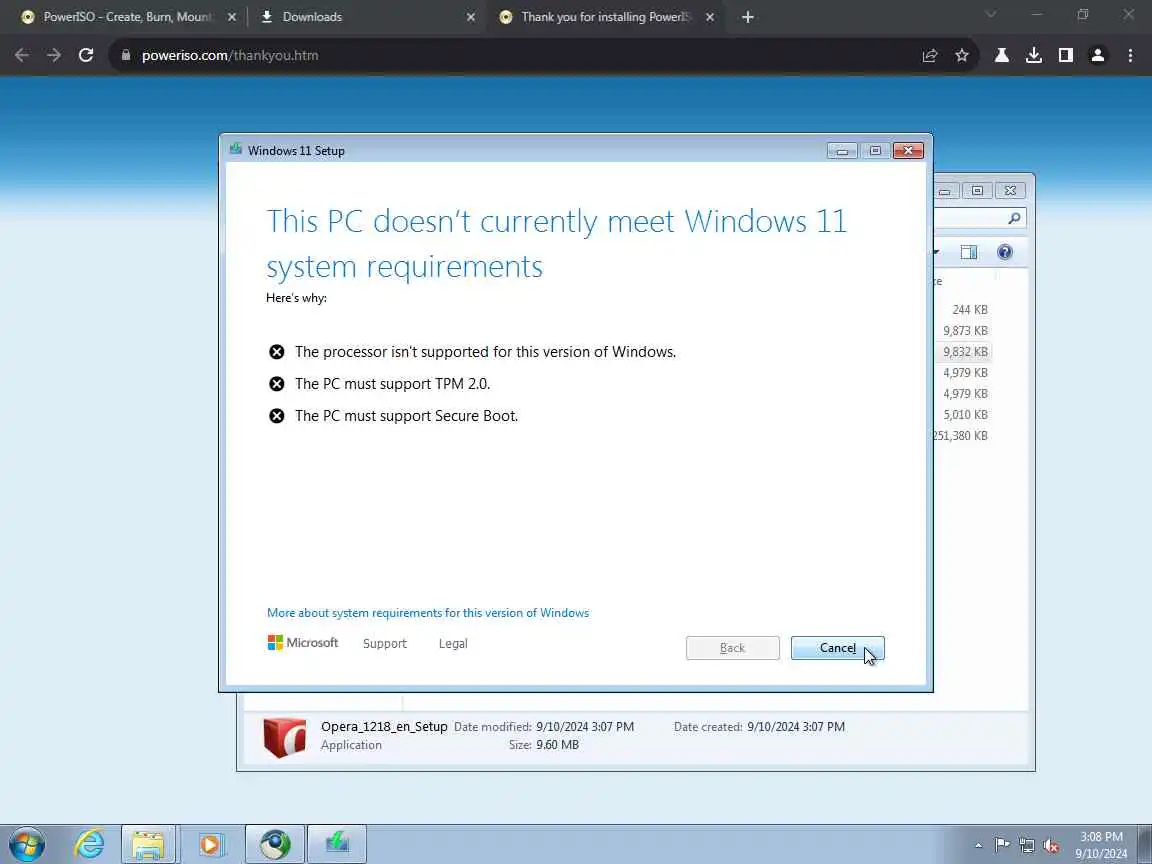Click the Cancel button in Windows 11 Setup
Viewport: 1152px width, 864px height.
(x=837, y=648)
